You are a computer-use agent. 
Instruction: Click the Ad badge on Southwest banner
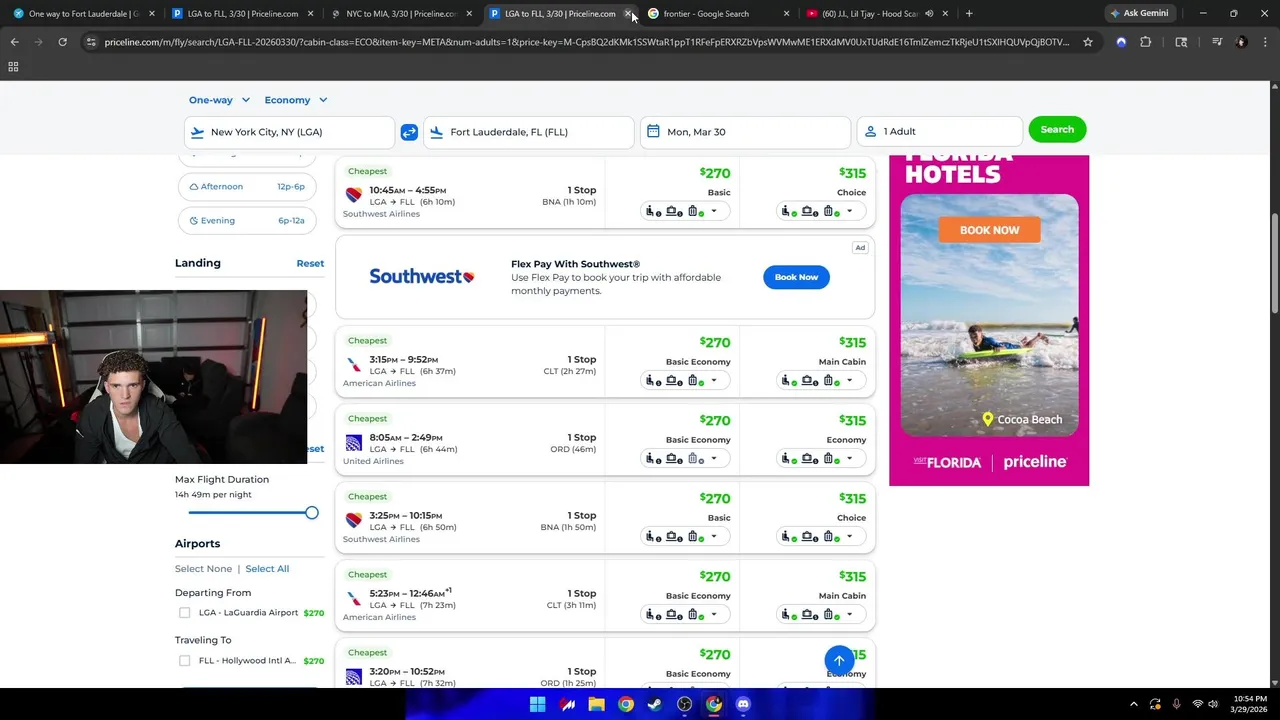(x=860, y=247)
